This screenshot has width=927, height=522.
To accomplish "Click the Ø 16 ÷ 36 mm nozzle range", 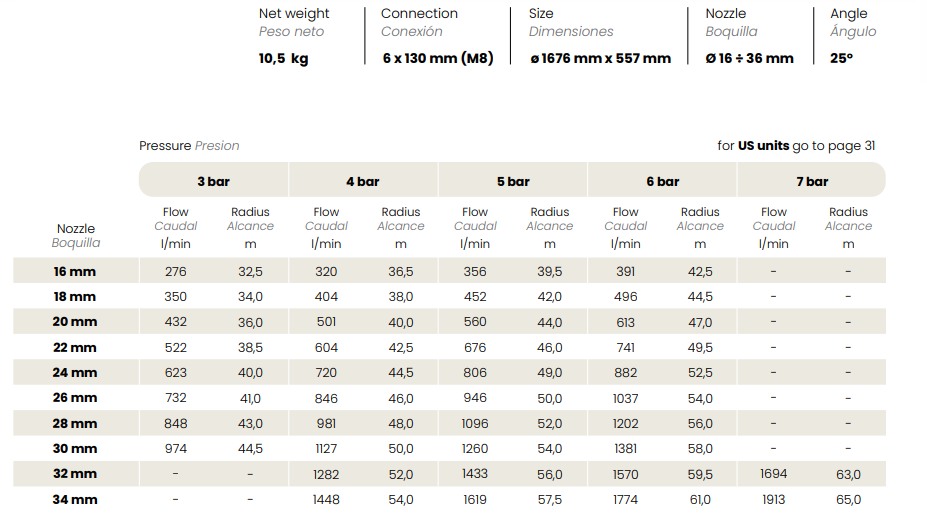I will [x=749, y=58].
